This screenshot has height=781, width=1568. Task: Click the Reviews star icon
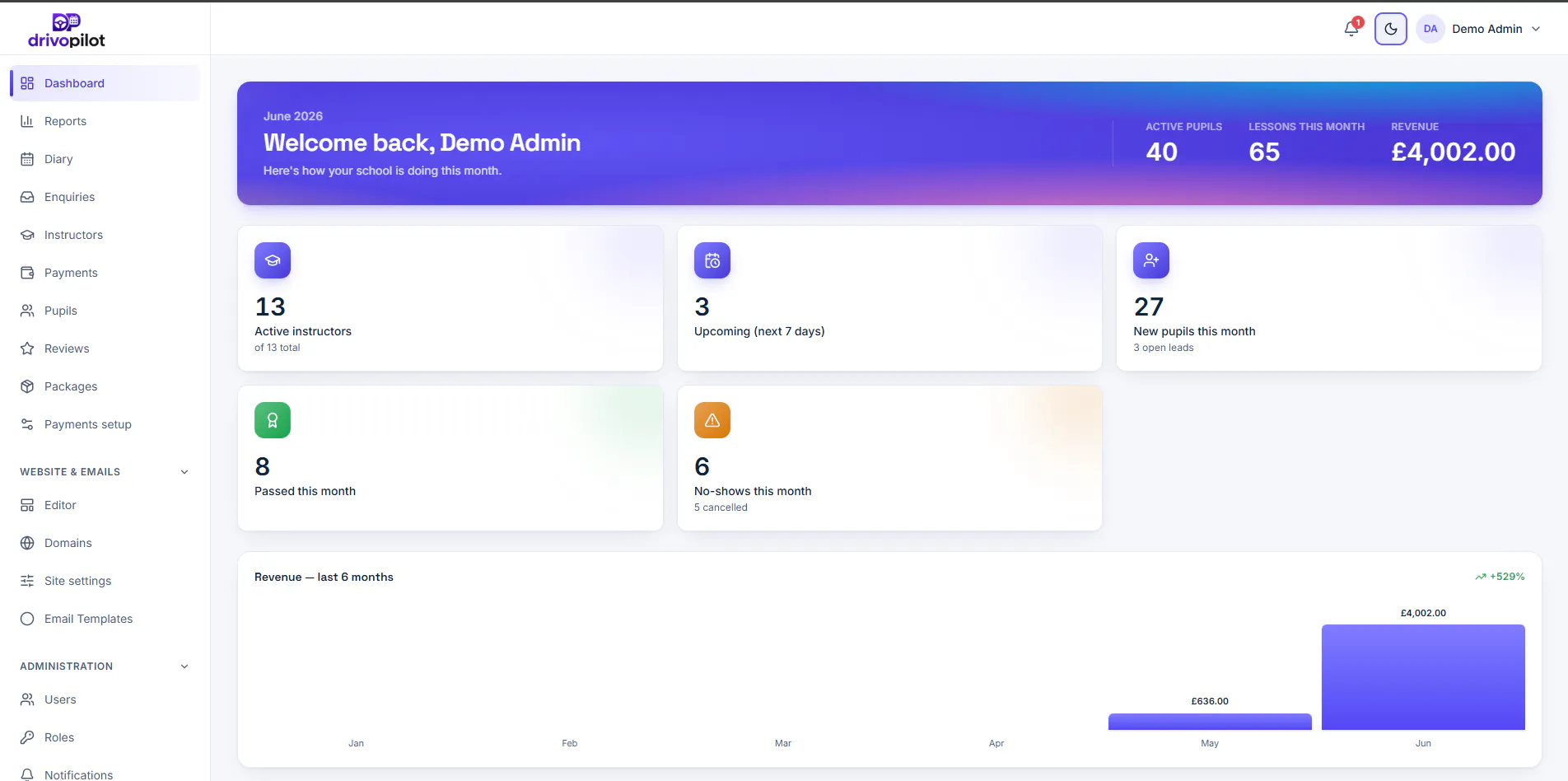(27, 348)
